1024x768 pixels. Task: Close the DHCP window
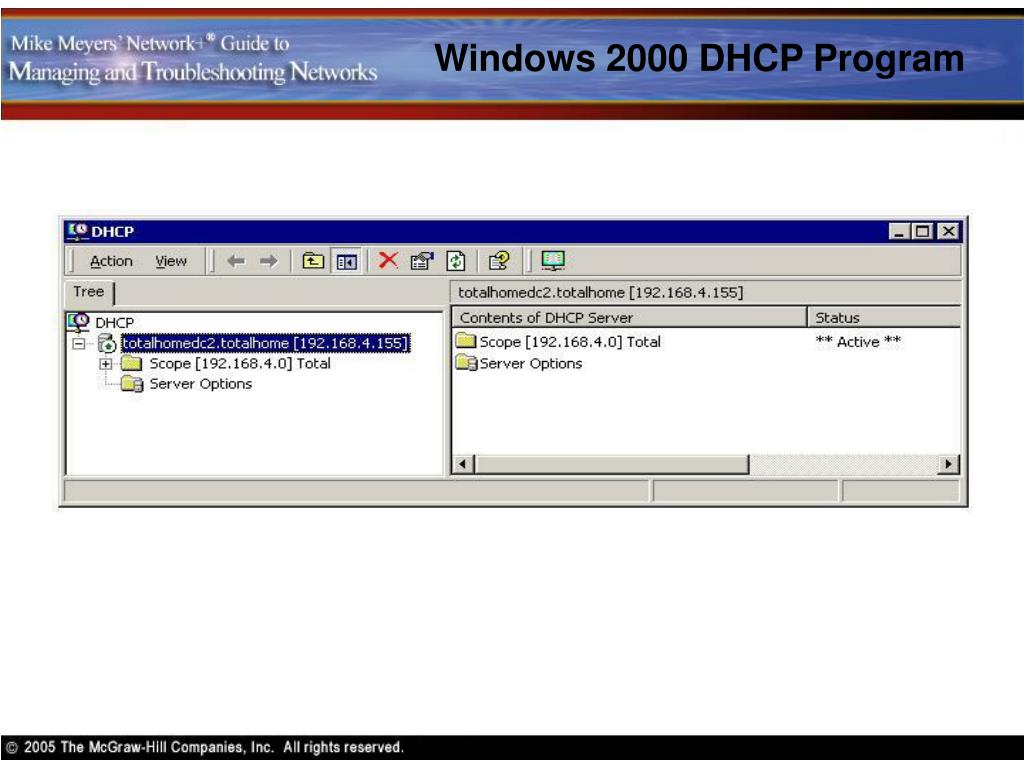point(948,231)
